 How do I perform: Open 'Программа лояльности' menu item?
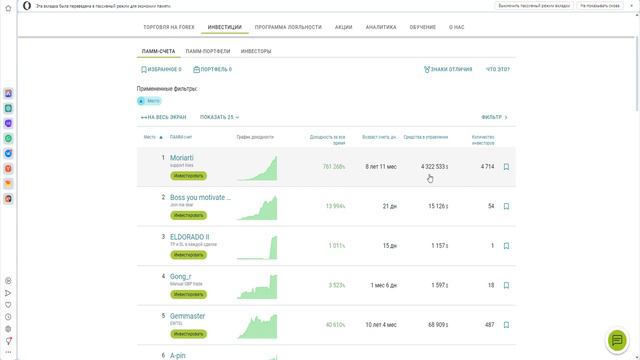pos(288,27)
